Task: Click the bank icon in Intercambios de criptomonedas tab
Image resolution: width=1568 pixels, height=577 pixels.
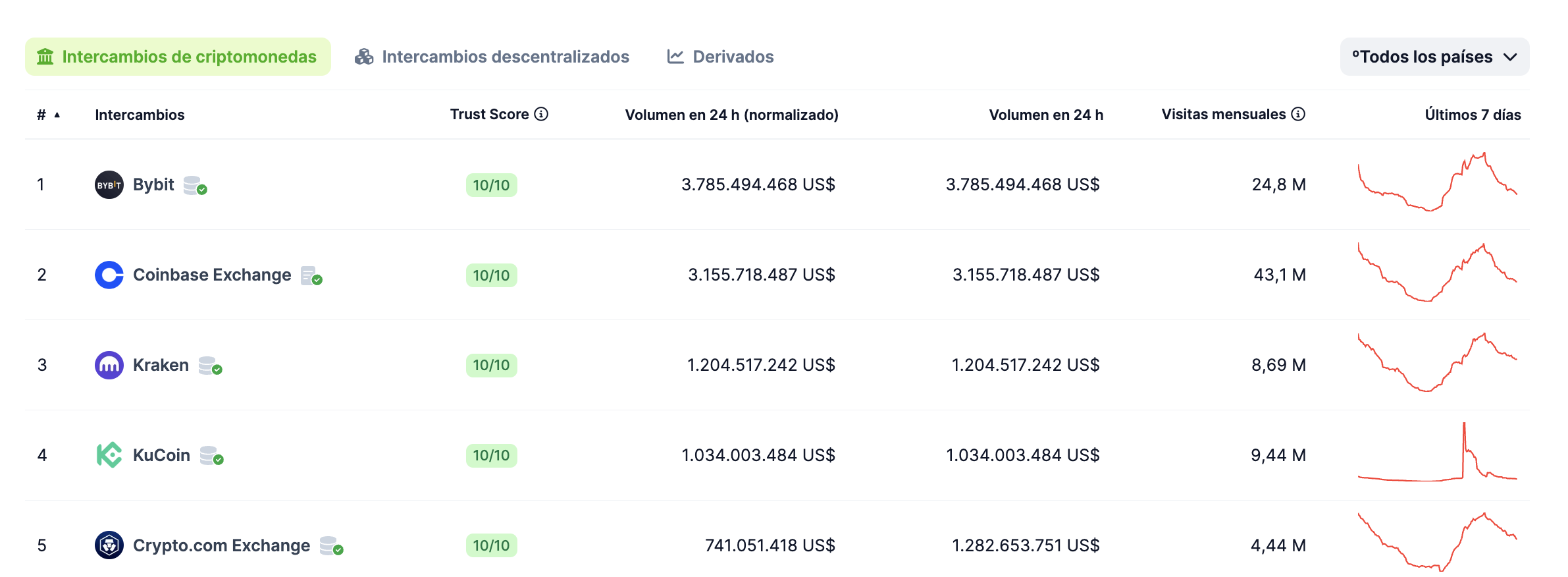Action: pos(45,57)
